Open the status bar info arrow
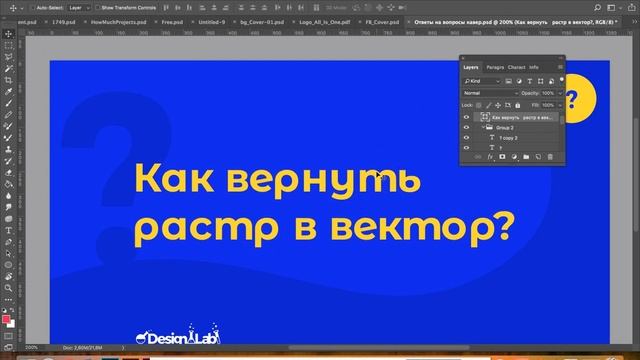The width and height of the screenshot is (640, 360). pyautogui.click(x=123, y=348)
